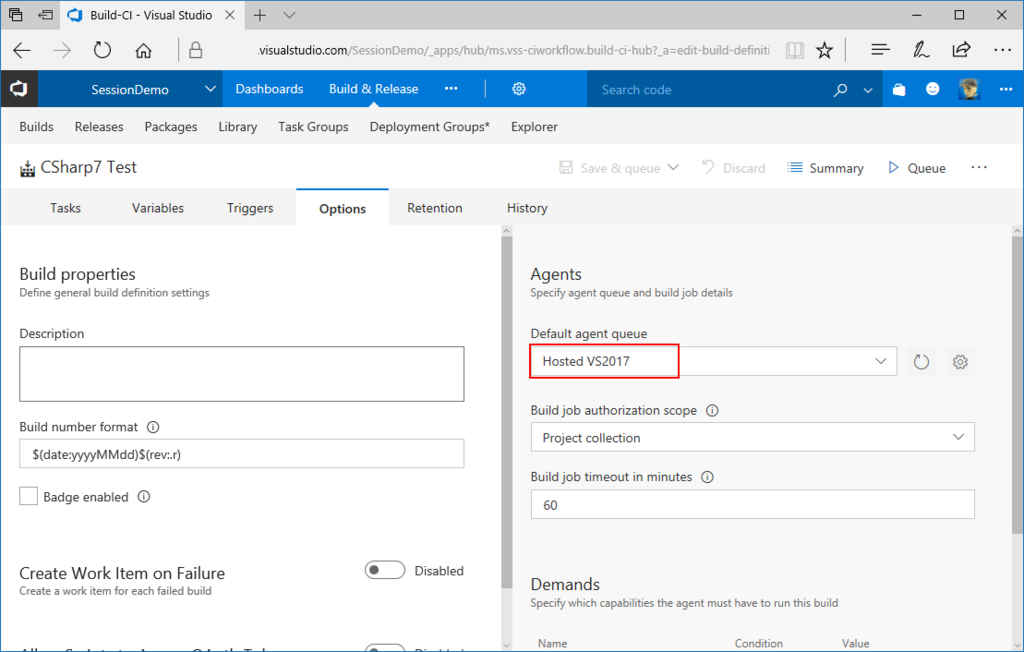Click the Description text box
This screenshot has height=652, width=1024.
coord(242,374)
